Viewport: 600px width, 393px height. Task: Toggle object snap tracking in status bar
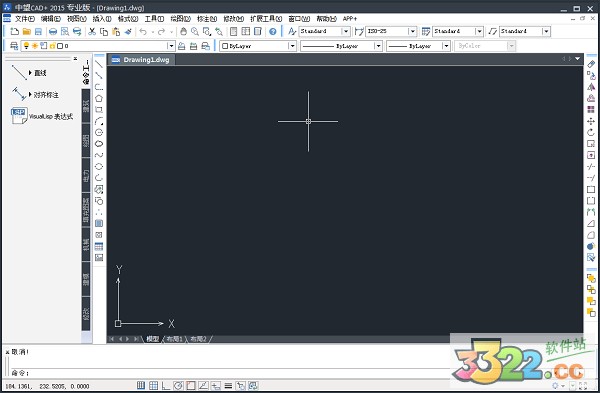[x=203, y=385]
